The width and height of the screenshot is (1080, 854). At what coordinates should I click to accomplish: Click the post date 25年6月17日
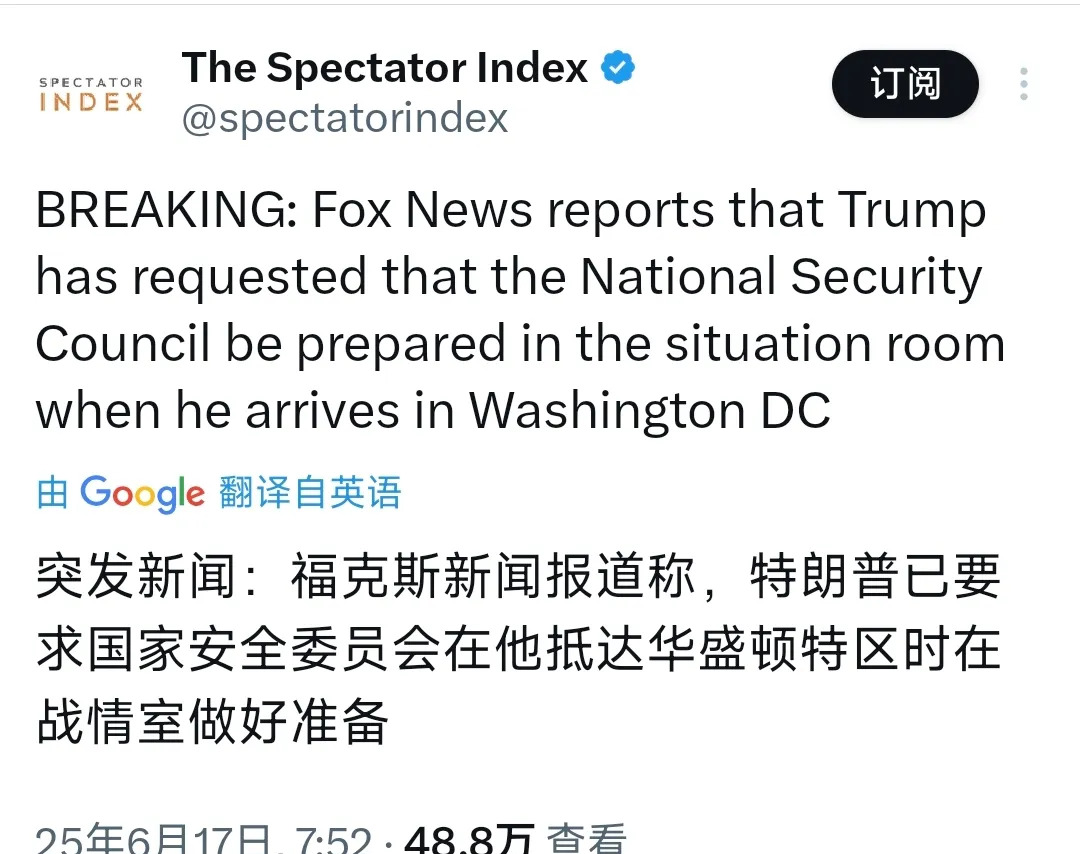click(153, 839)
